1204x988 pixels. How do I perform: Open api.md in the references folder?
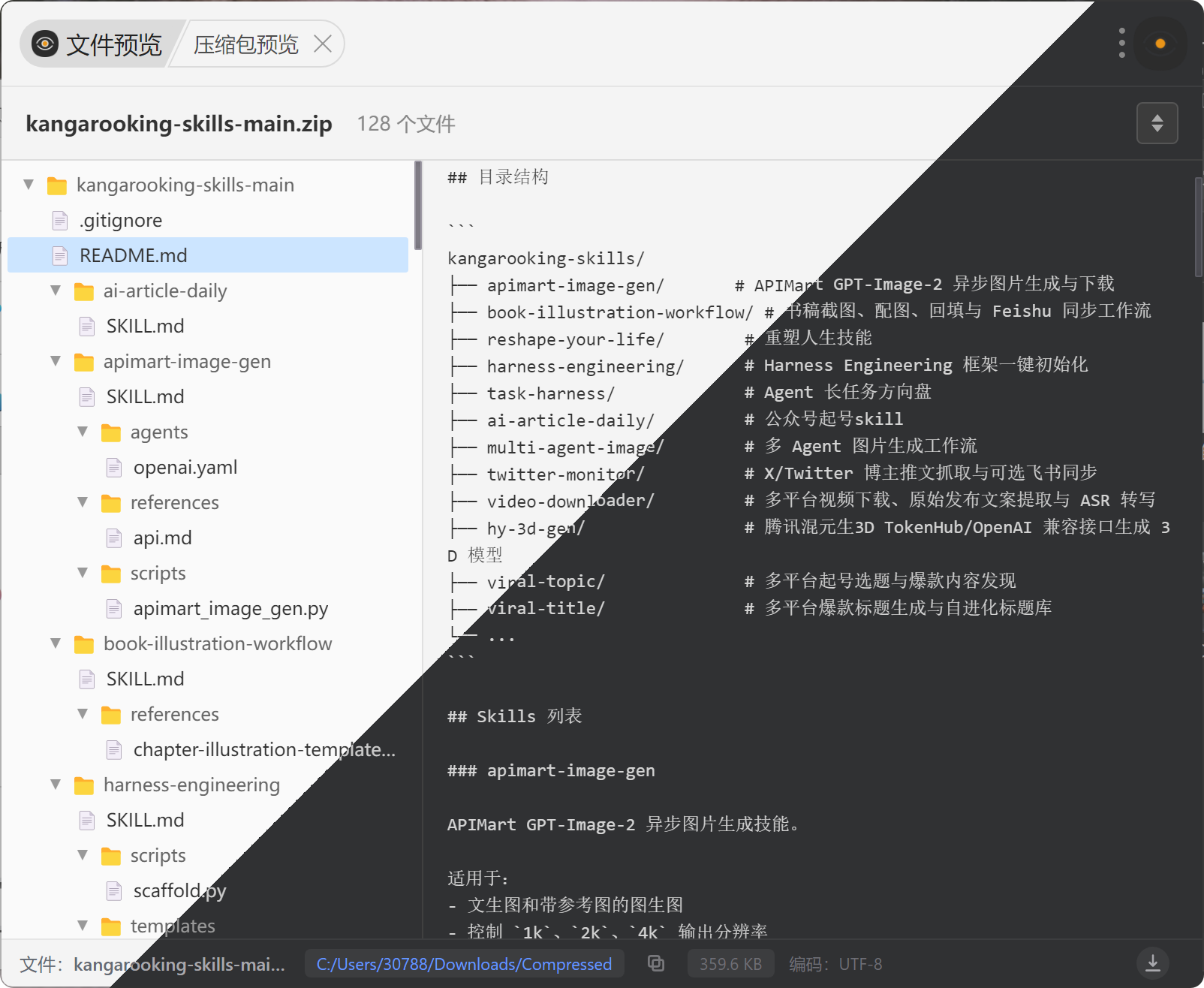click(x=208, y=538)
